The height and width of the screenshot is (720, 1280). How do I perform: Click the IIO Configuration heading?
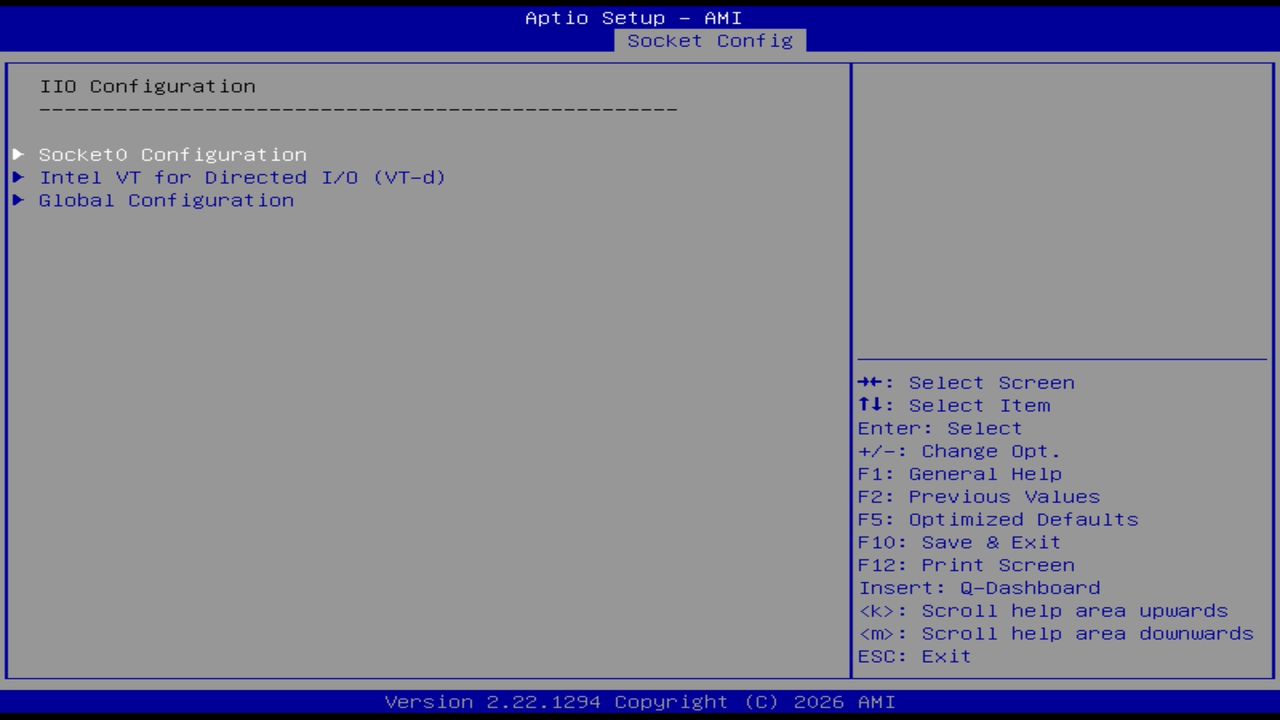tap(147, 86)
